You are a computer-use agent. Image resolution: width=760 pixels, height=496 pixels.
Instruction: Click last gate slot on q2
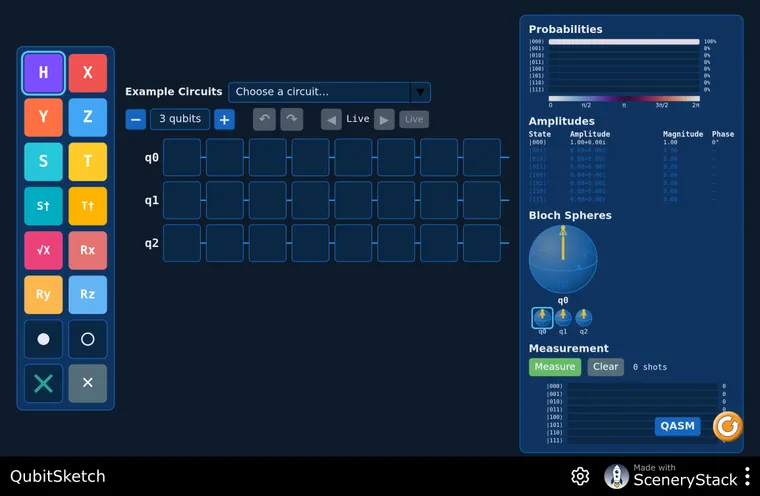coord(482,243)
